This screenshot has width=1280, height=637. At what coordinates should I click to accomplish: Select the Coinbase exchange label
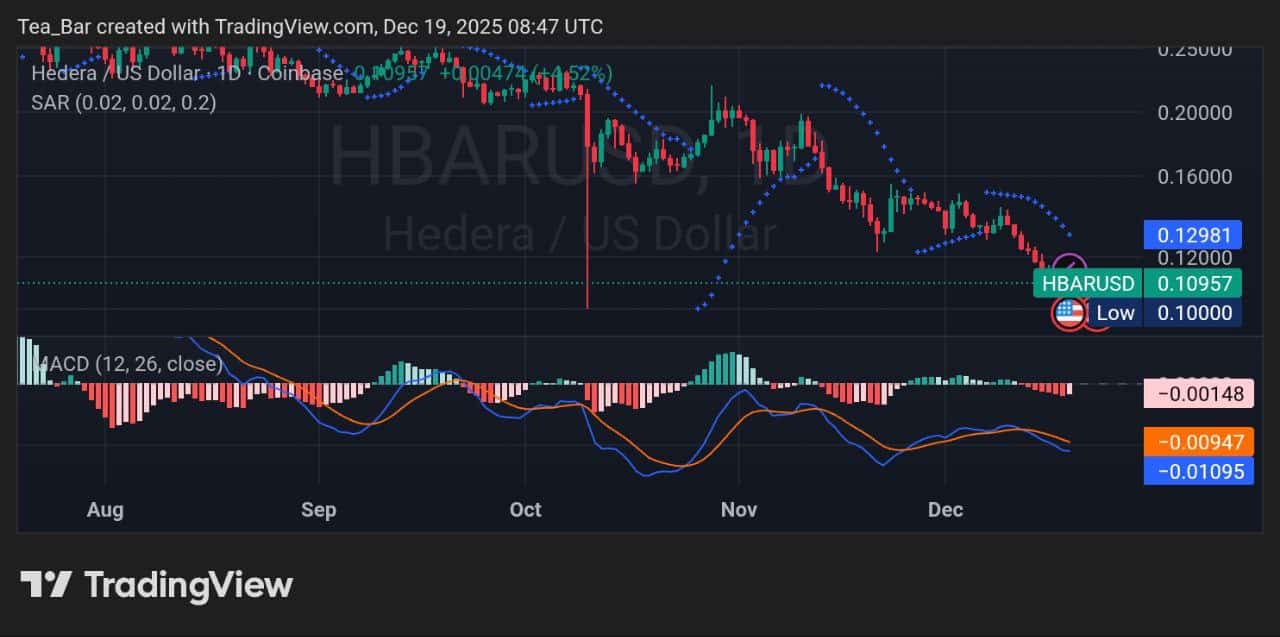[300, 73]
